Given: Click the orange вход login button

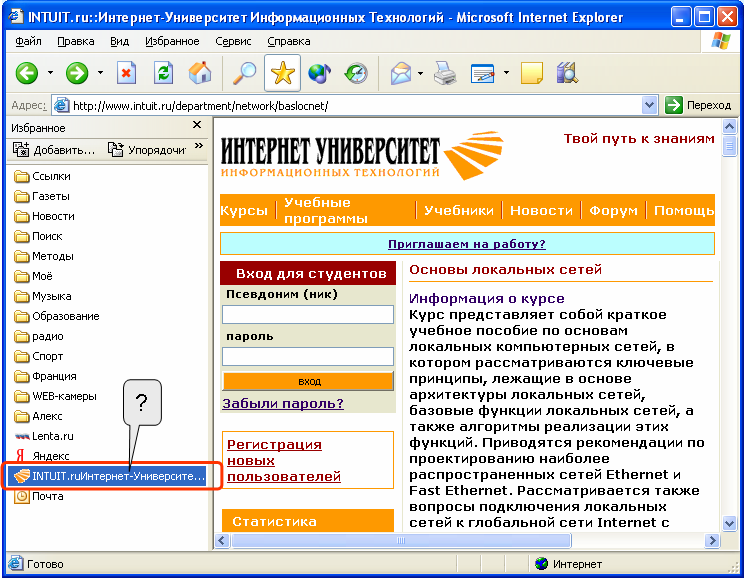Looking at the screenshot, I should (308, 381).
